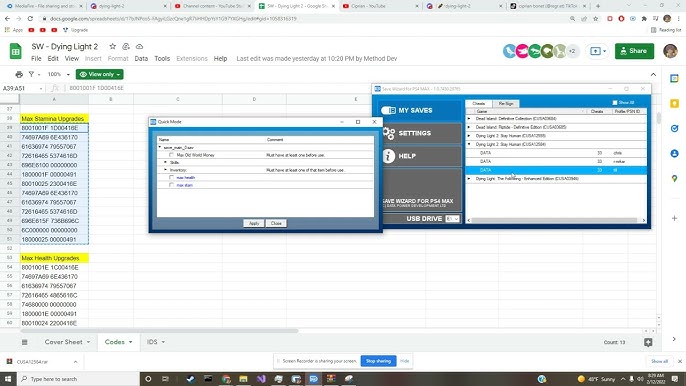
Task: Open Windows Start menu
Action: [7, 379]
